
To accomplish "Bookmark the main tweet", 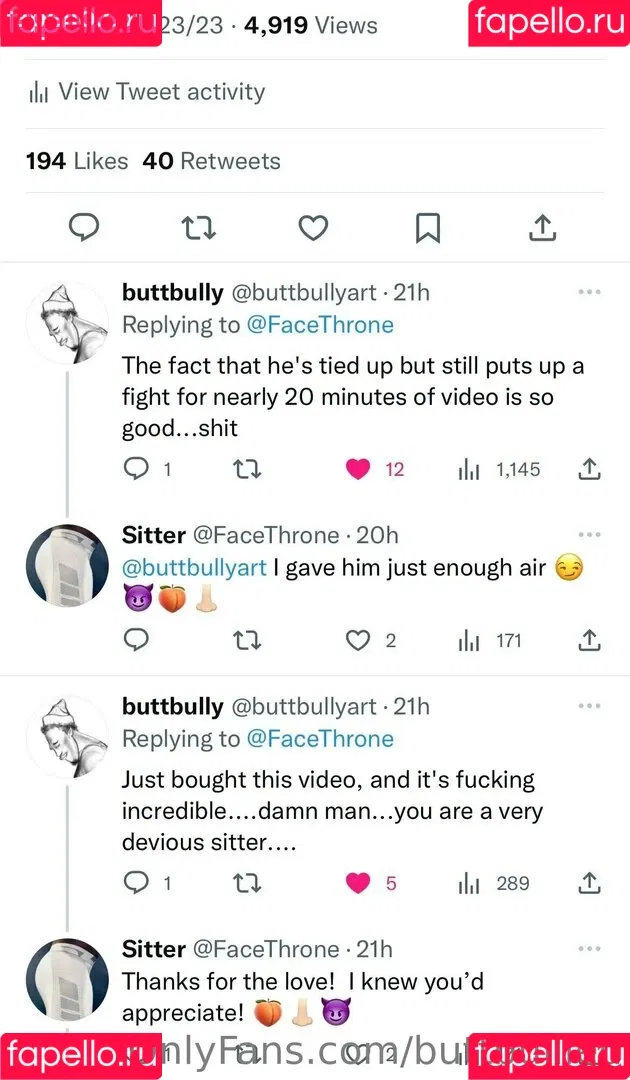I will coord(427,228).
